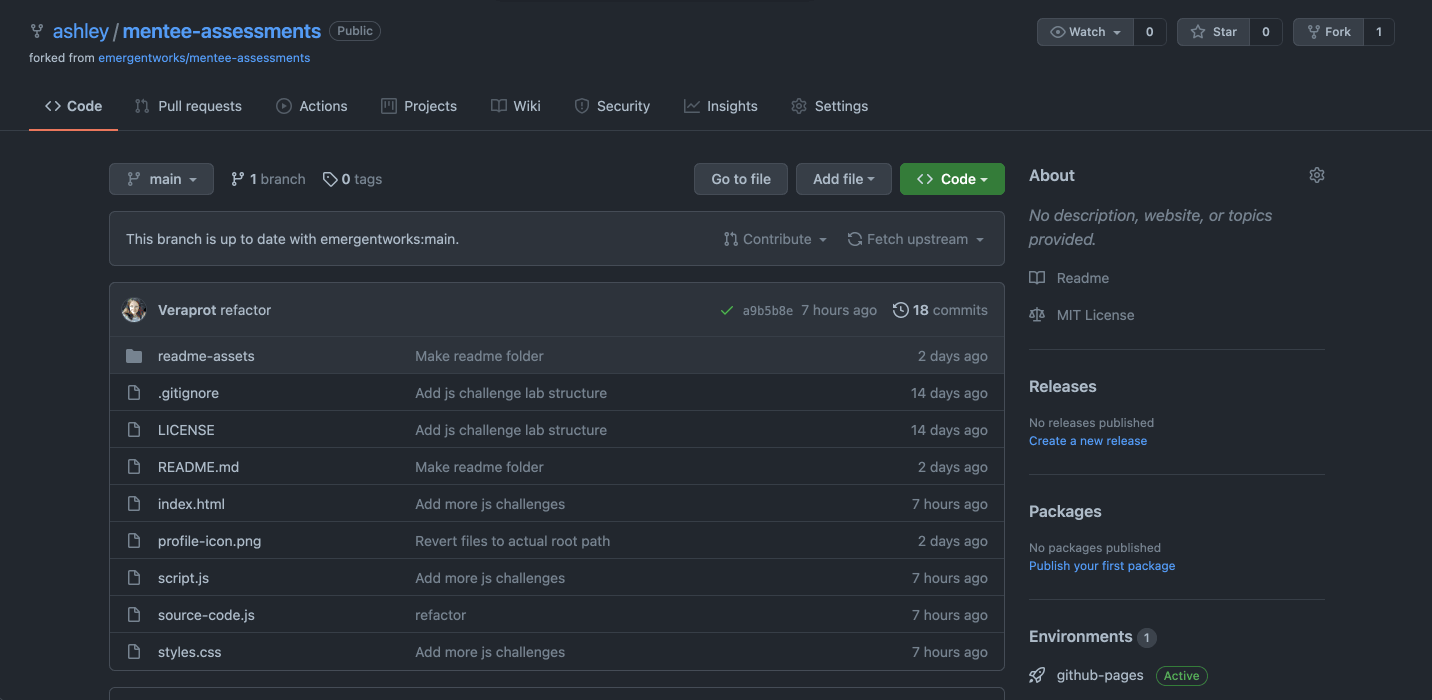Click the history clock icon beside 18 commits
This screenshot has height=700, width=1432.
pos(901,310)
